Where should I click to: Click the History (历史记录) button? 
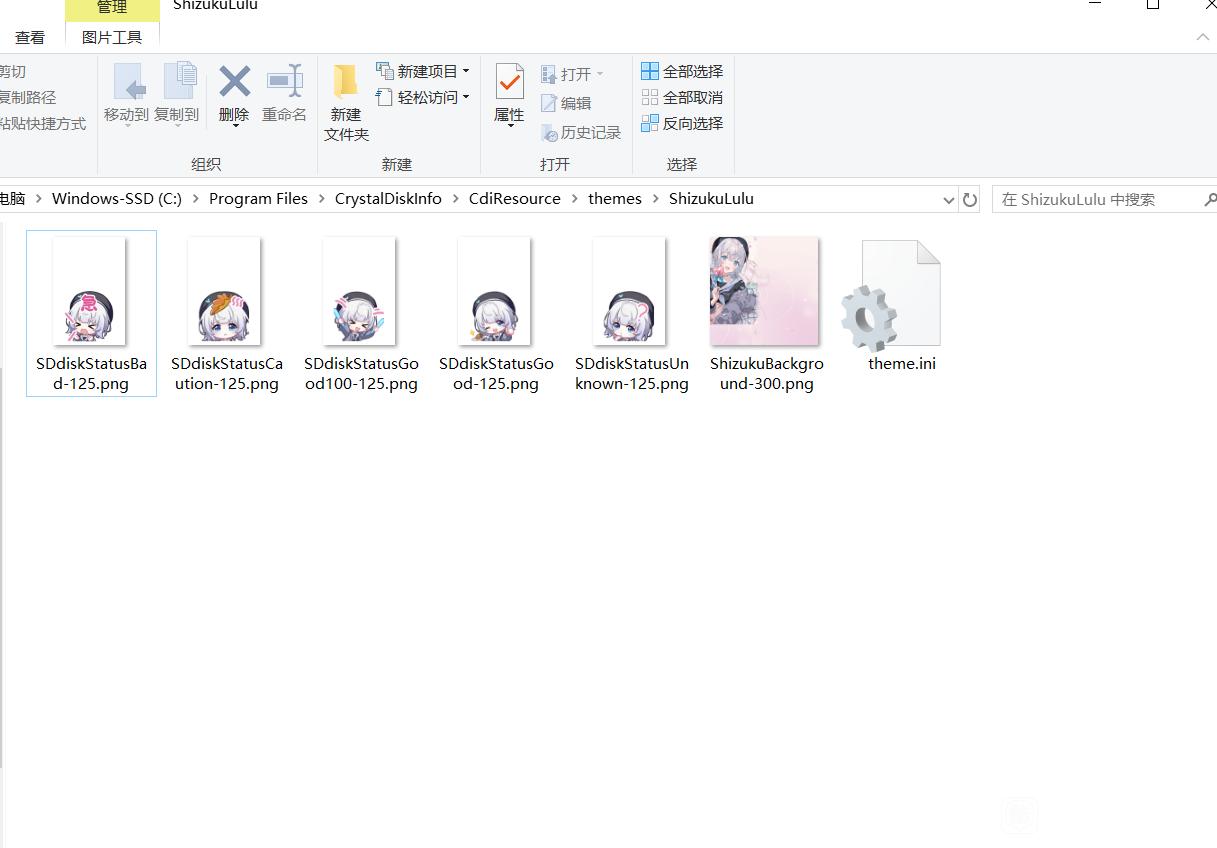(581, 132)
